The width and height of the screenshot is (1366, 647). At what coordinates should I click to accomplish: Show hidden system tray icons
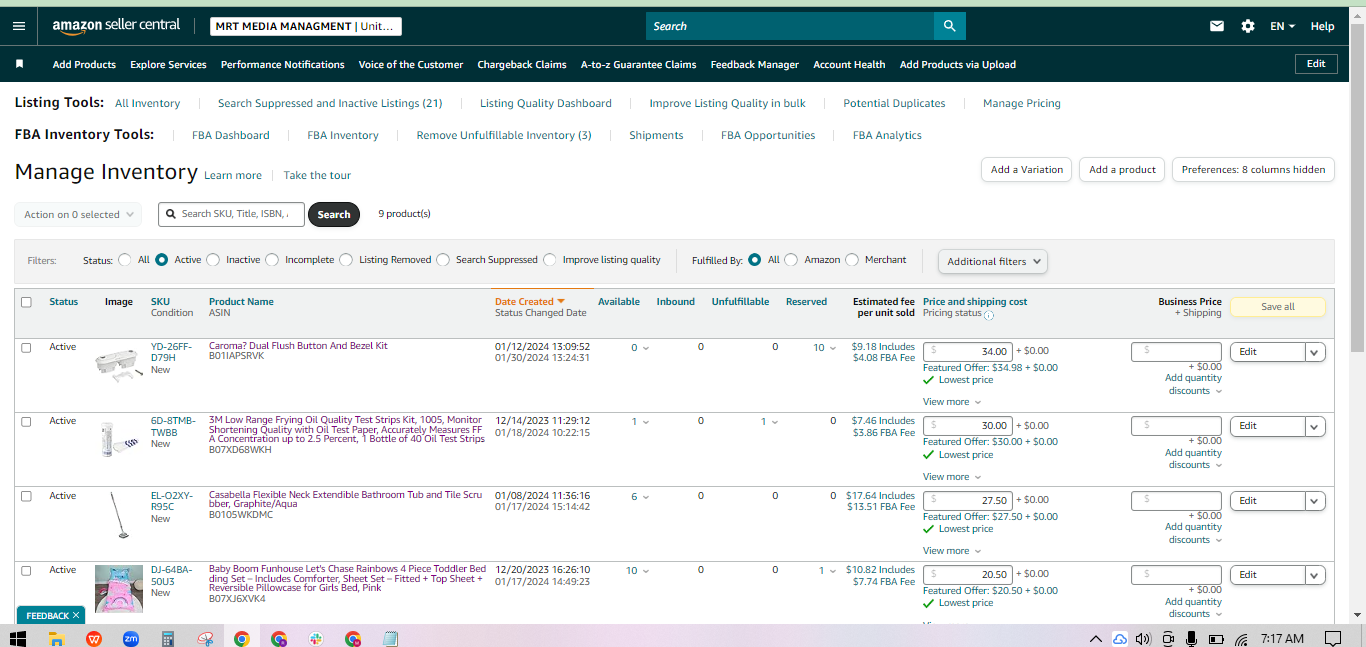[x=1096, y=638]
